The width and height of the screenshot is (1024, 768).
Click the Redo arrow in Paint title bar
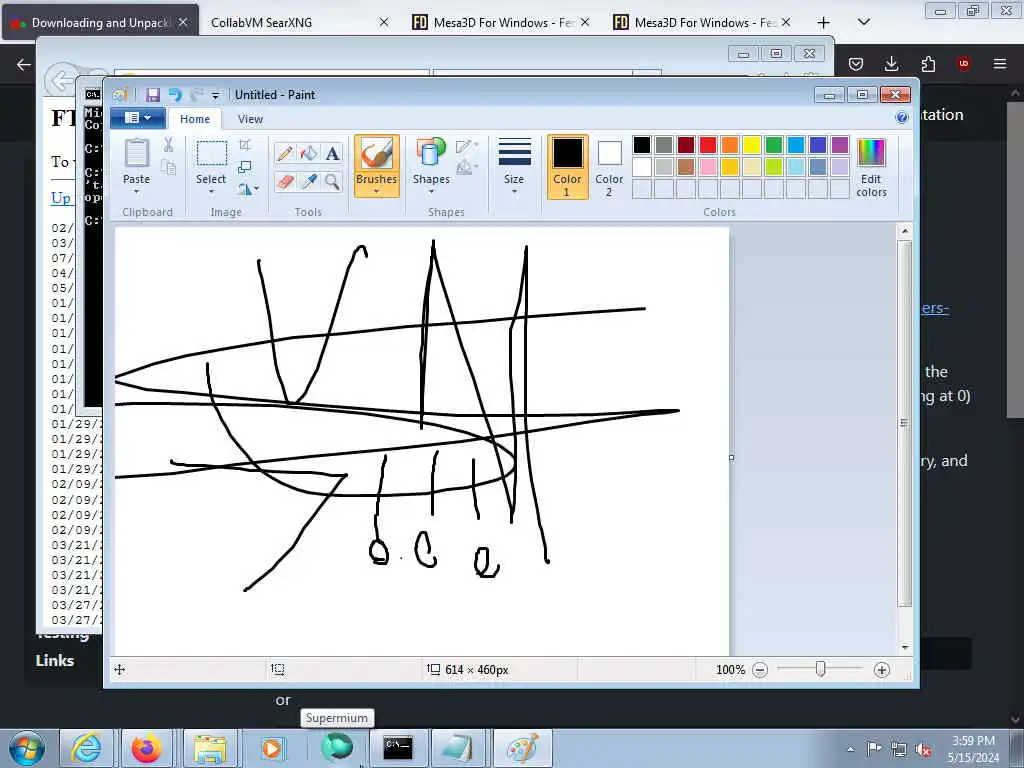click(196, 95)
